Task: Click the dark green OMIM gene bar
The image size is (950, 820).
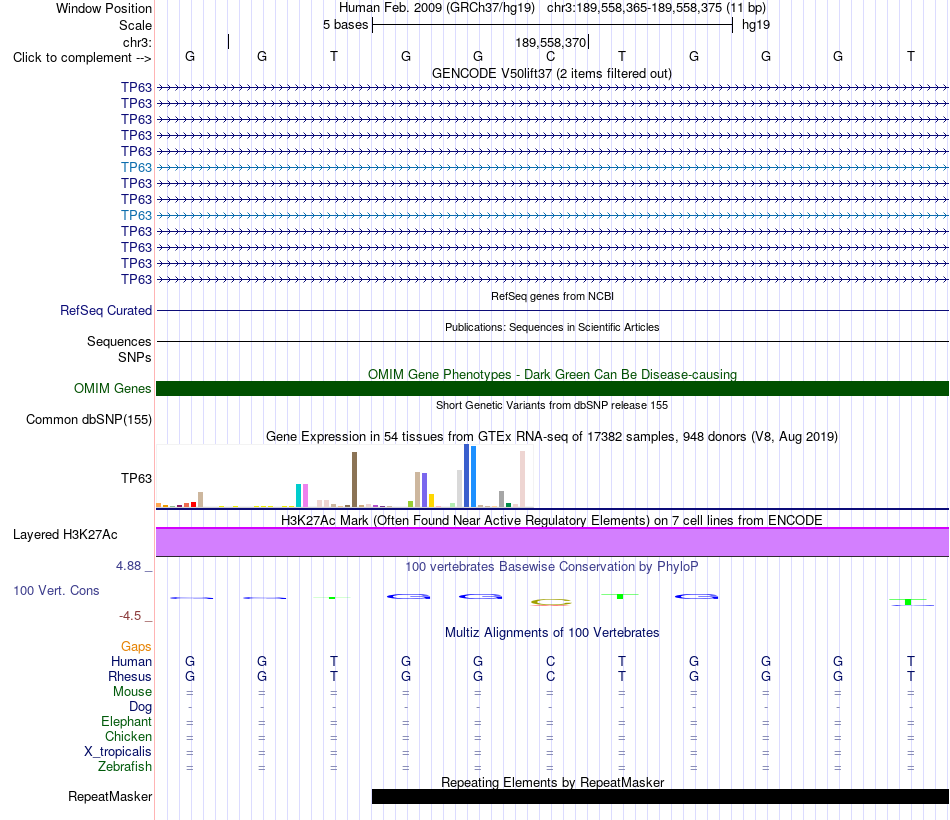Action: 552,388
